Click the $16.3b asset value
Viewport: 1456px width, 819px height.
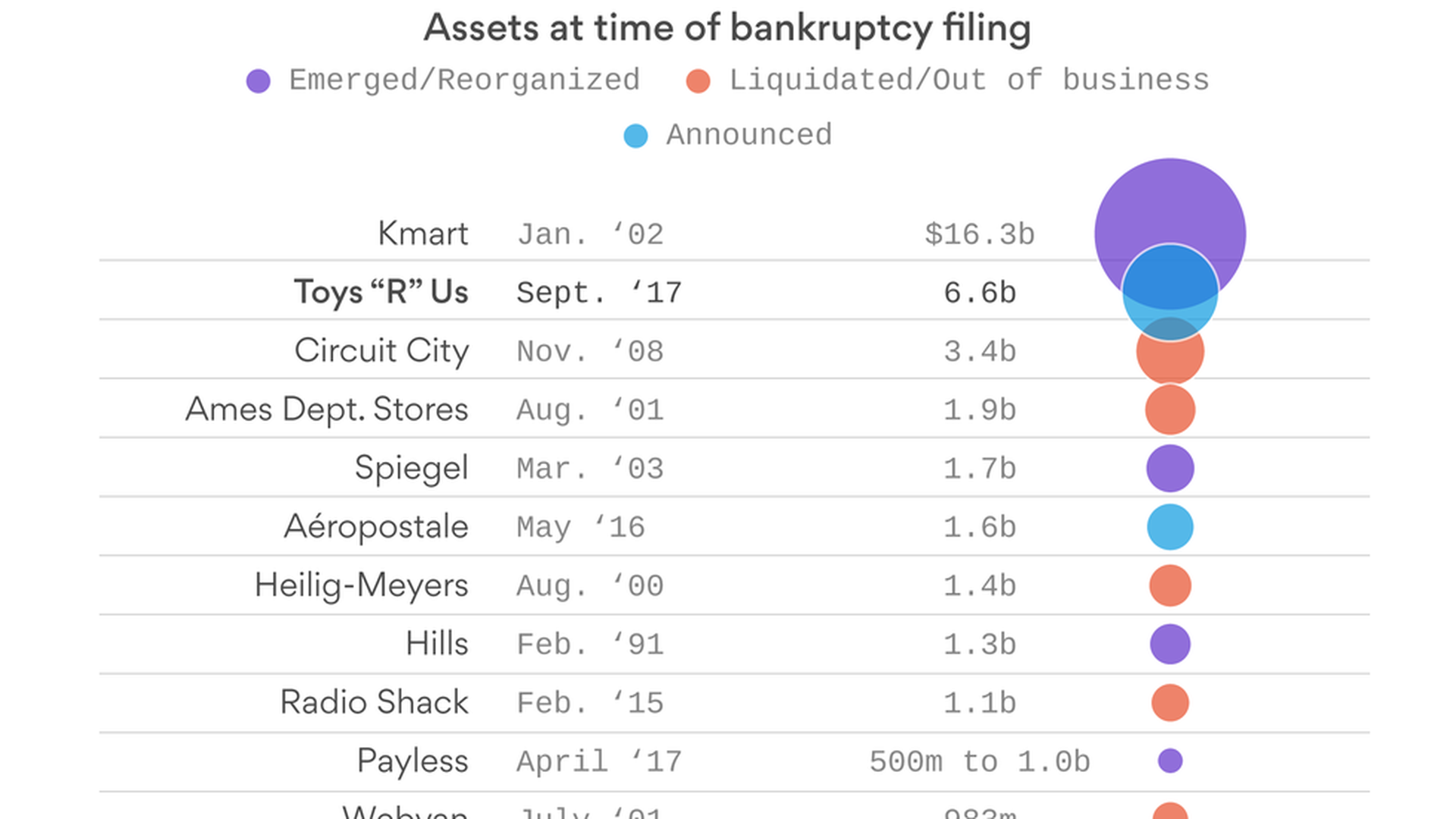point(979,234)
